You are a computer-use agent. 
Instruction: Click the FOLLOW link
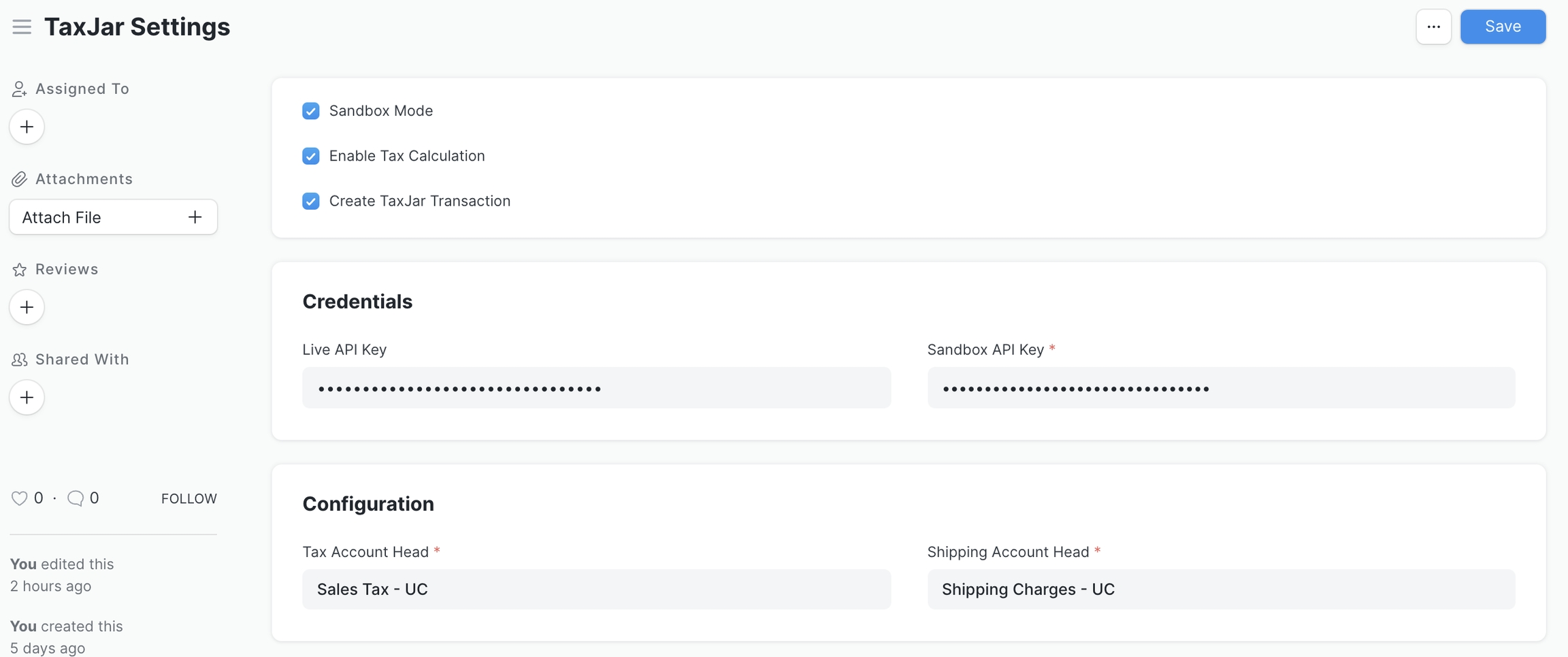(189, 498)
